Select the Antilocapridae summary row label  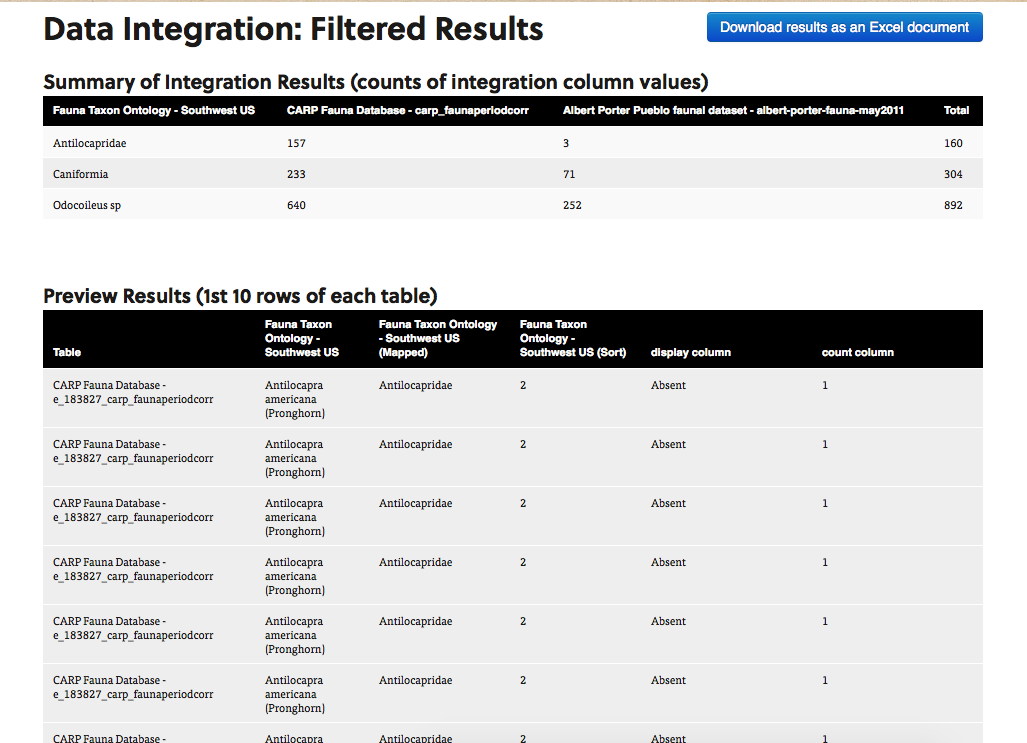[x=90, y=143]
